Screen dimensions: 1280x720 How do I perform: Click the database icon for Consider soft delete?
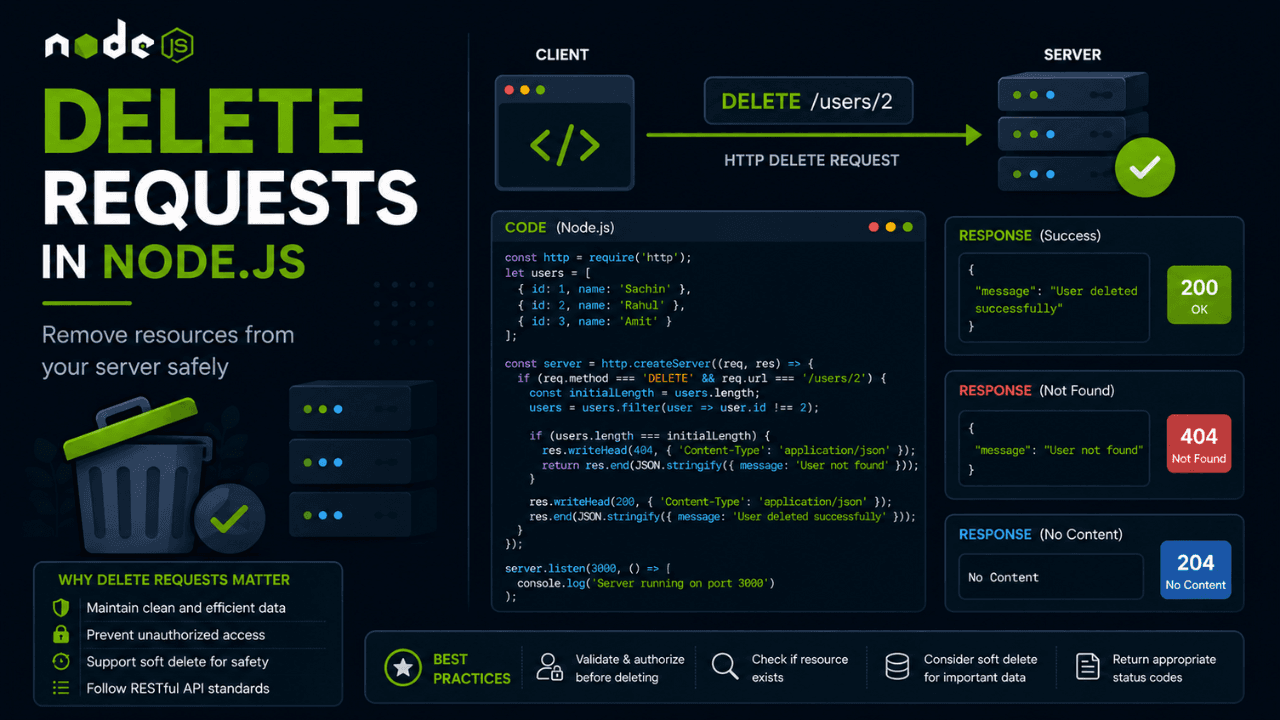click(897, 668)
